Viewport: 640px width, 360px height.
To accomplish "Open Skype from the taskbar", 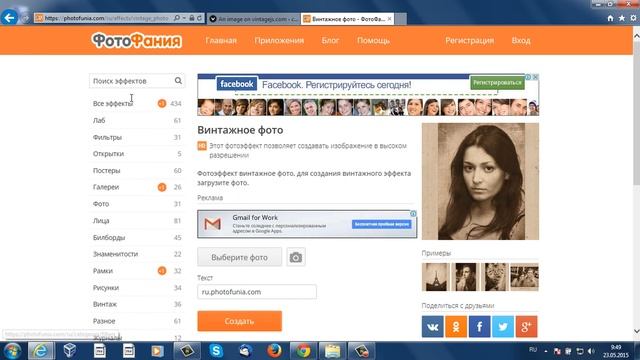I will pyautogui.click(x=216, y=351).
